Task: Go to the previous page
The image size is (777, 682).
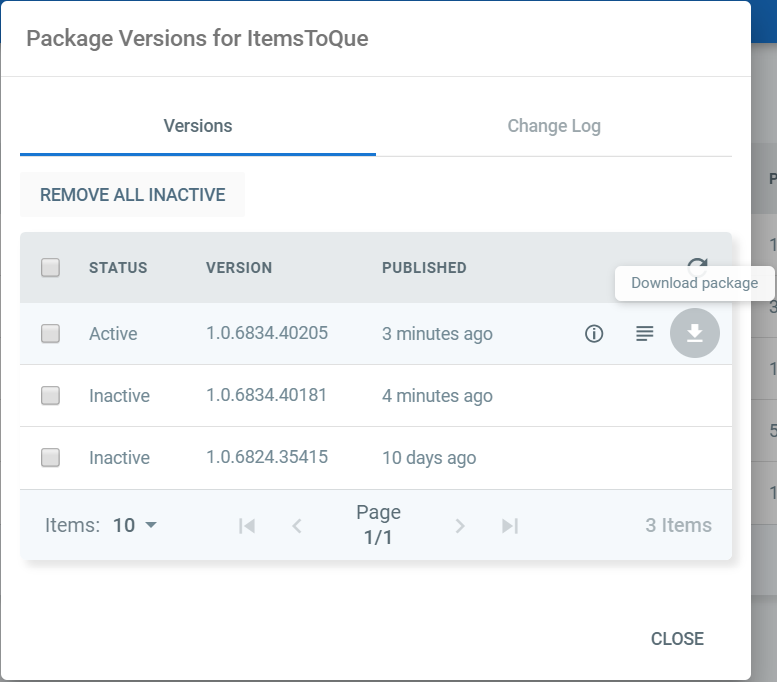Action: tap(297, 525)
